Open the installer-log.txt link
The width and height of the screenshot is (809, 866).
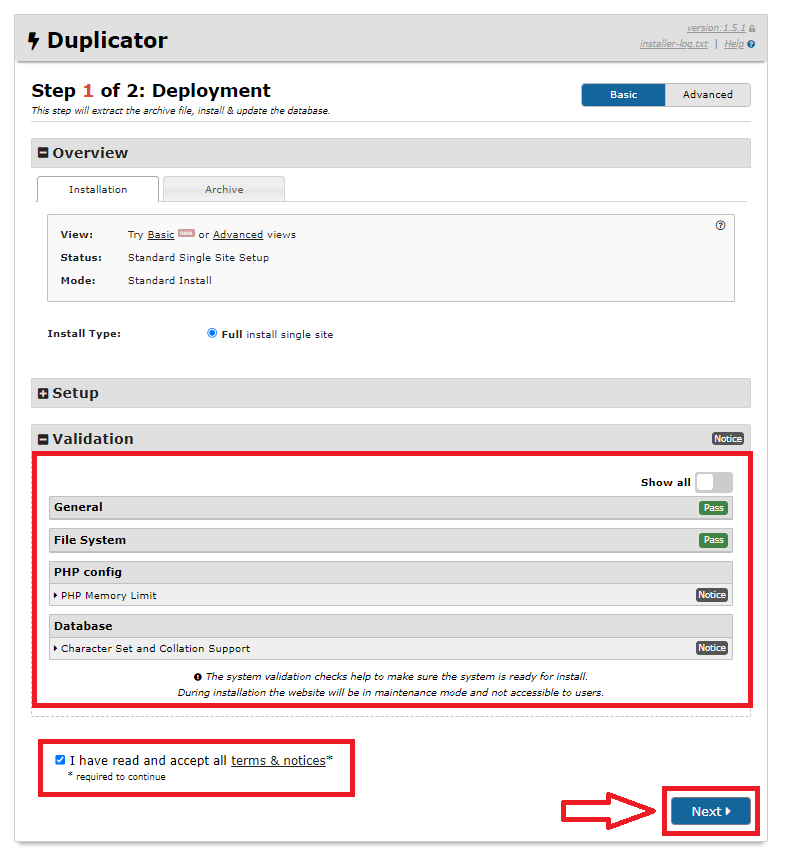(673, 44)
